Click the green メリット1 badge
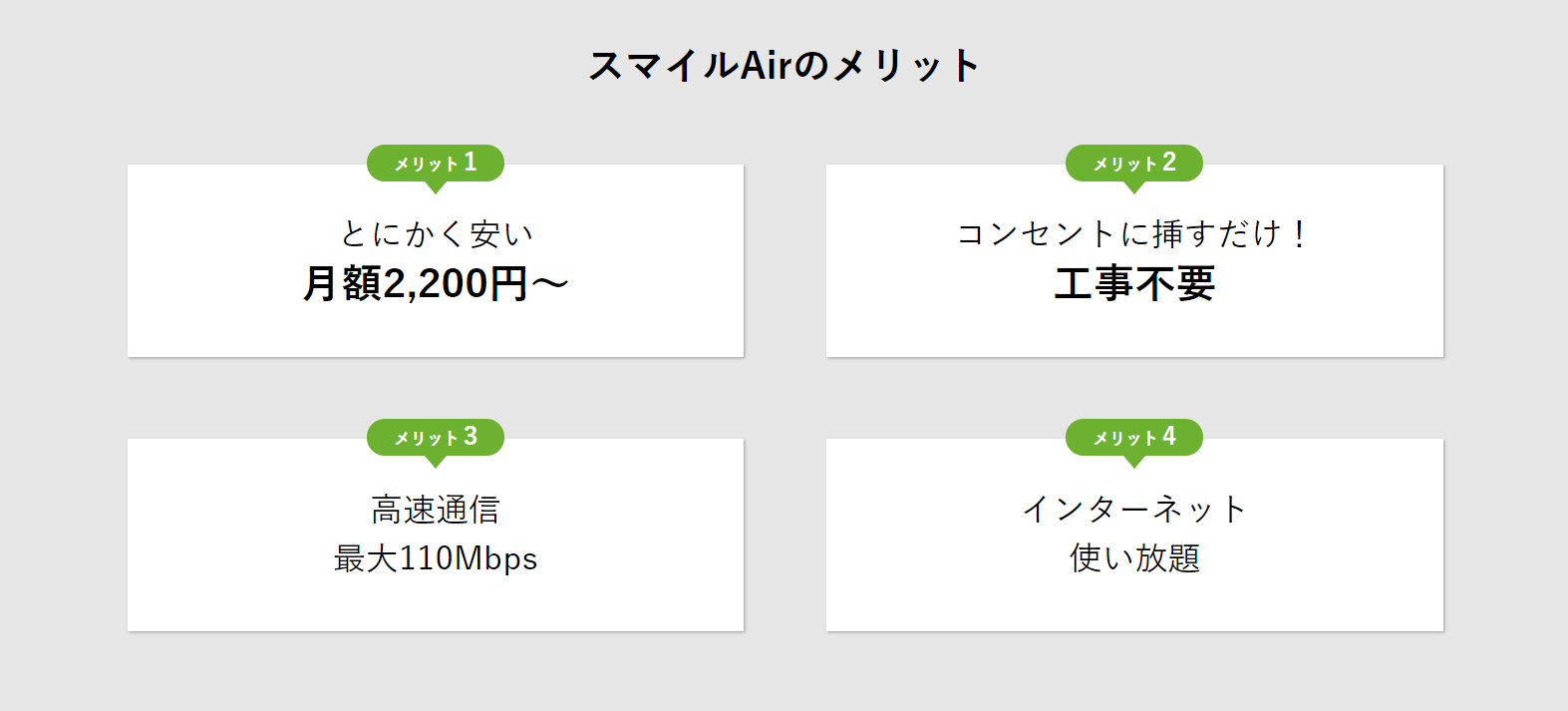Image resolution: width=1568 pixels, height=711 pixels. (x=436, y=164)
